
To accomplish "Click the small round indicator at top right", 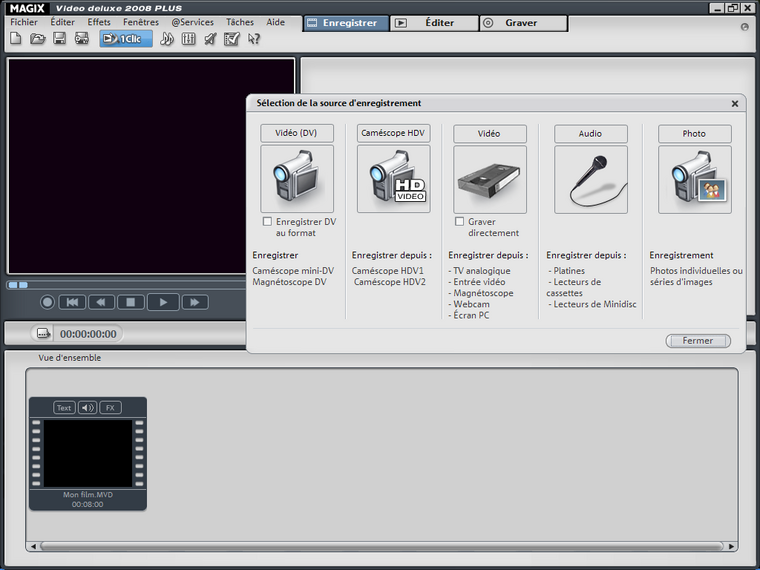I will point(745,27).
